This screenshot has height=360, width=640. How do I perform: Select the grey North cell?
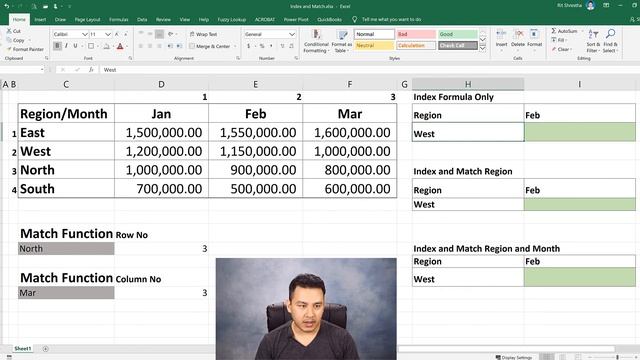(x=66, y=249)
